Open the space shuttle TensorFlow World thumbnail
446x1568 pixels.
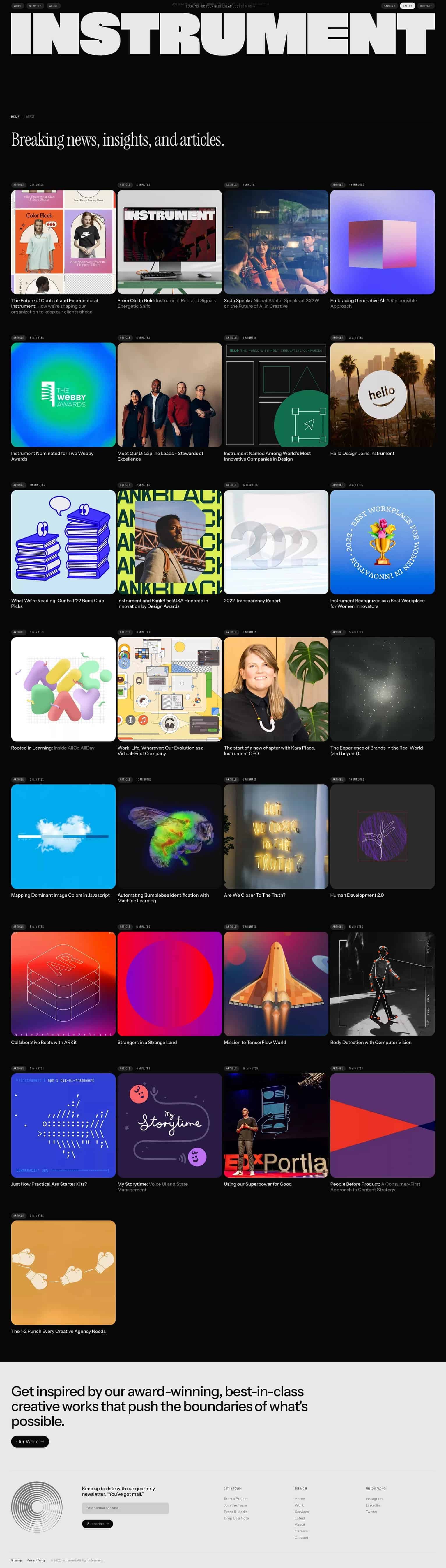[x=276, y=984]
